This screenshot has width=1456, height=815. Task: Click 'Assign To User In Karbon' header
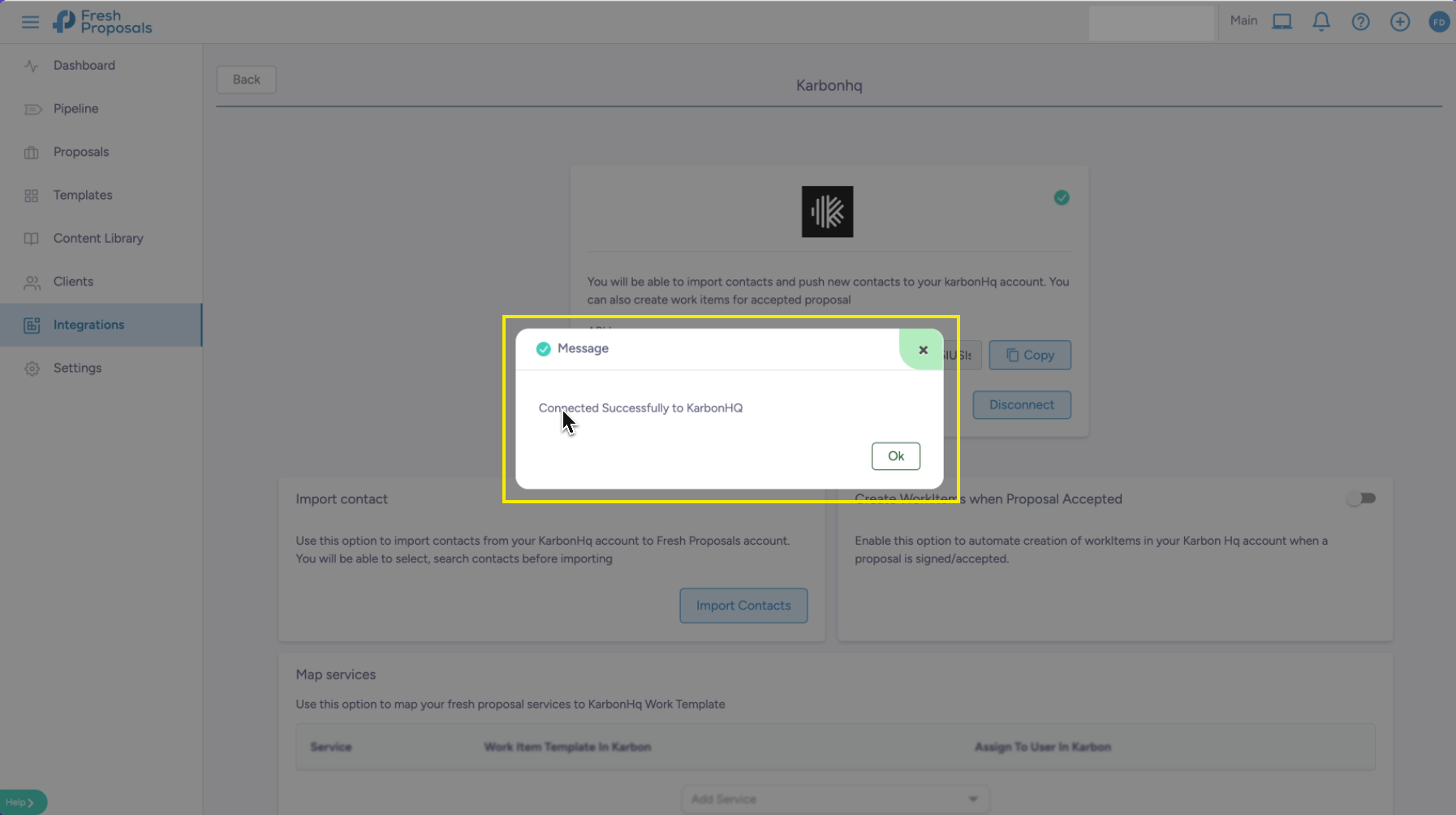[x=1043, y=747]
